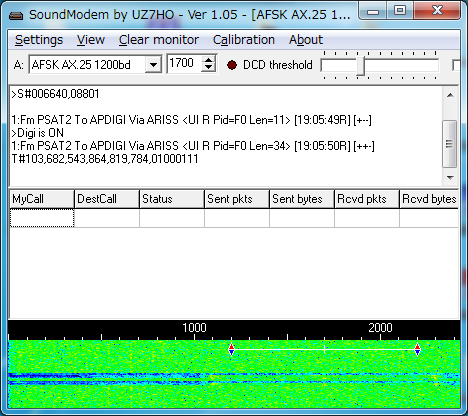Image resolution: width=468 pixels, height=416 pixels.
Task: Click the Status column header
Action: (172, 199)
